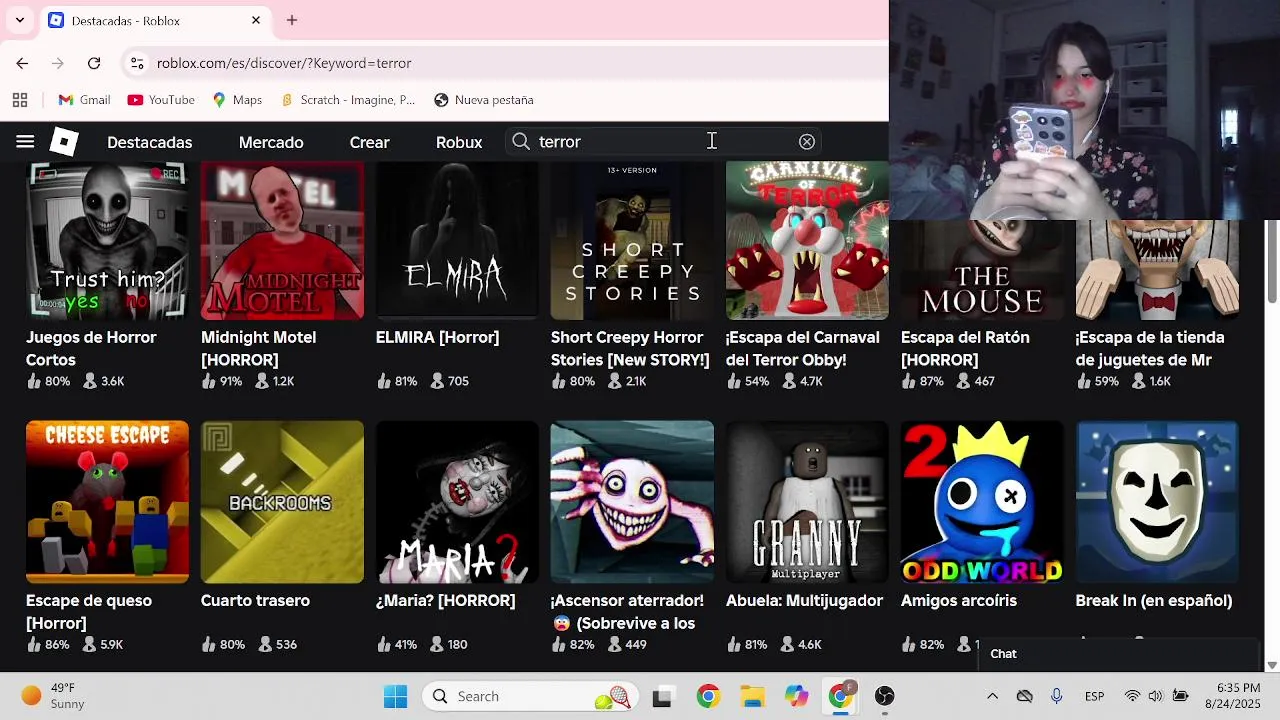Open the Carnival of Terror thumbnail
1280x720 pixels.
pyautogui.click(x=807, y=240)
